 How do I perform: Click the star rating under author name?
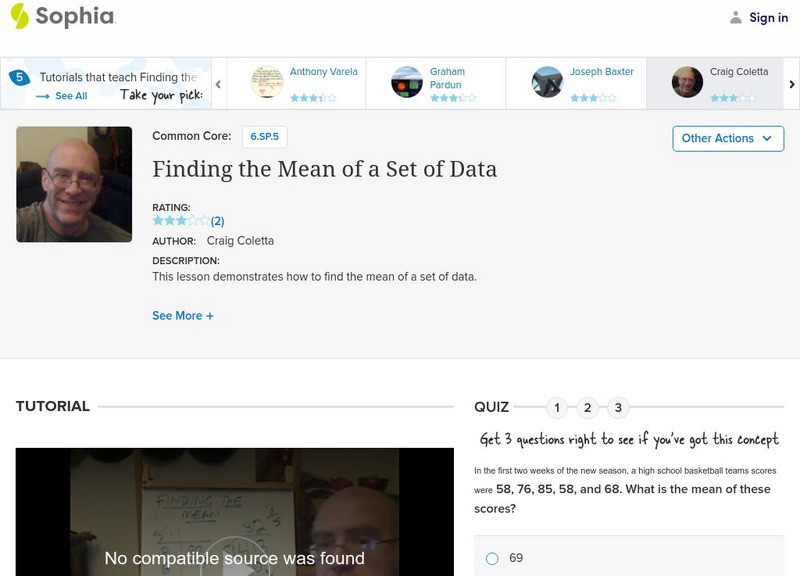(180, 221)
